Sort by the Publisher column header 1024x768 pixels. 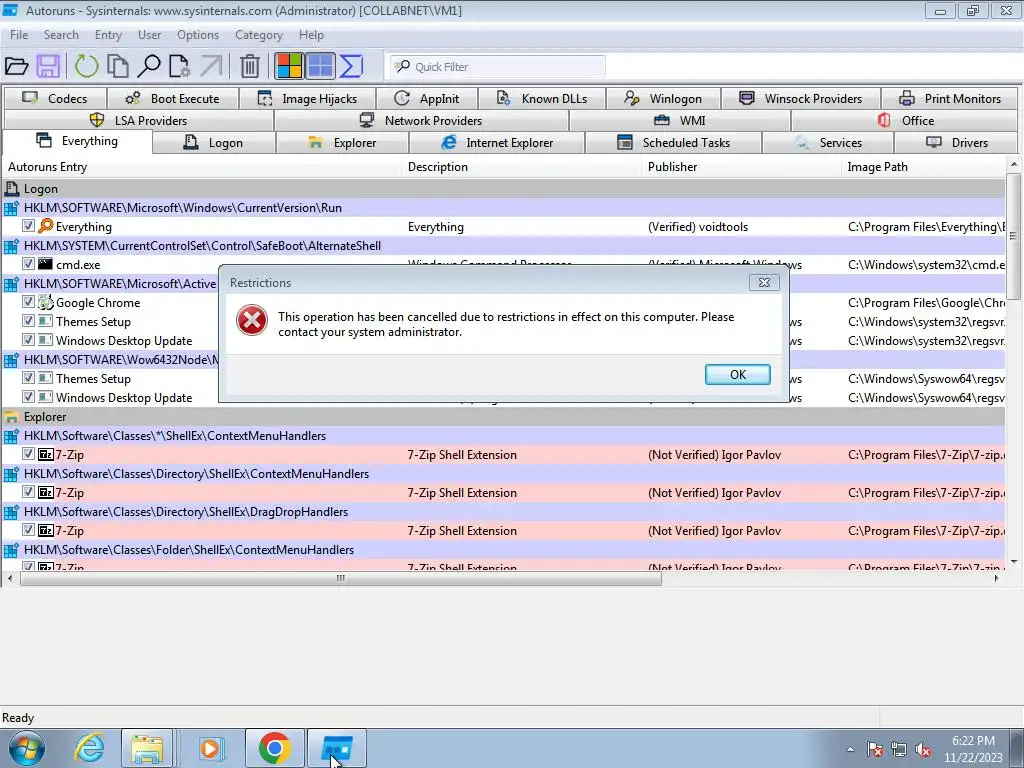pyautogui.click(x=741, y=167)
